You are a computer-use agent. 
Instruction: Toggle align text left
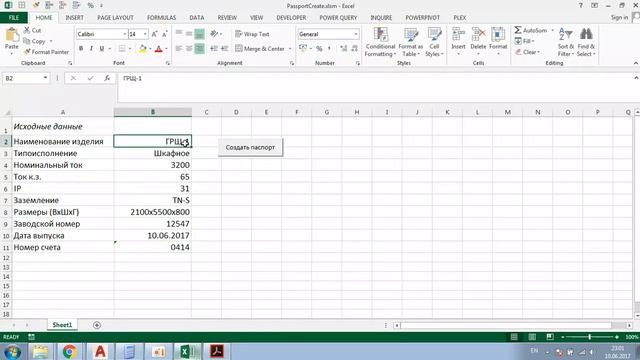(x=179, y=49)
